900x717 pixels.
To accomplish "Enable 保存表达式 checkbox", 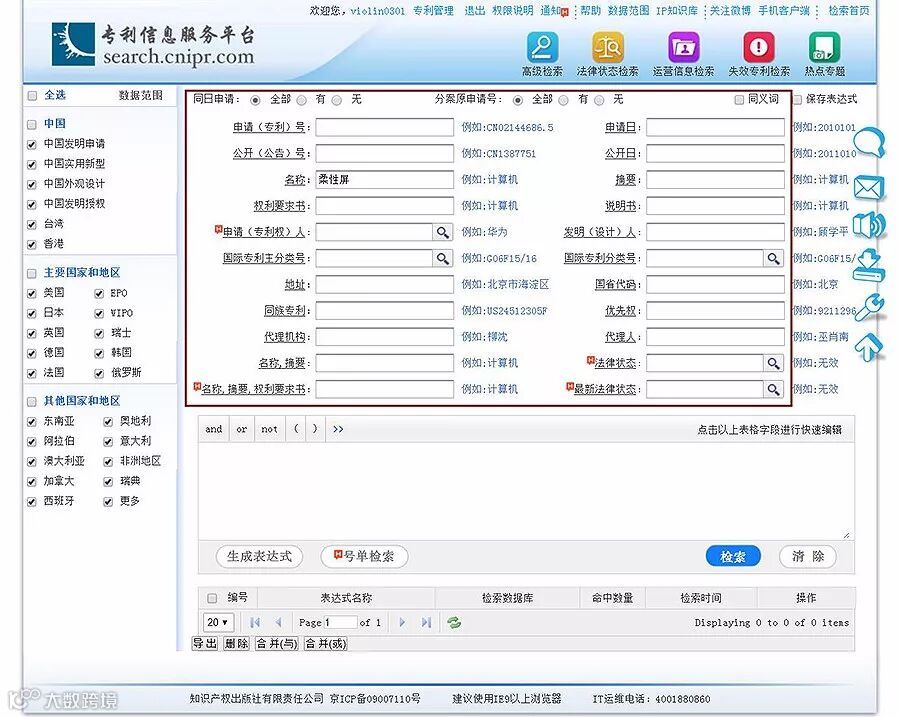I will [798, 100].
